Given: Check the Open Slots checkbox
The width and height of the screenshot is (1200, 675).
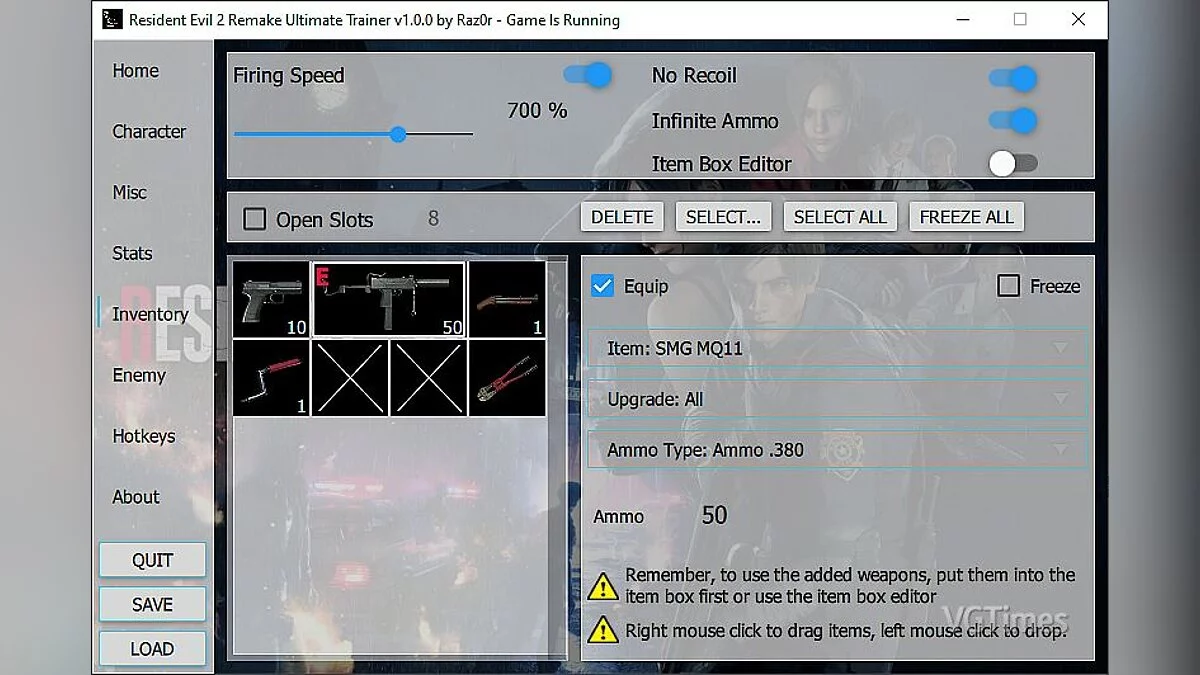Looking at the screenshot, I should coord(255,219).
